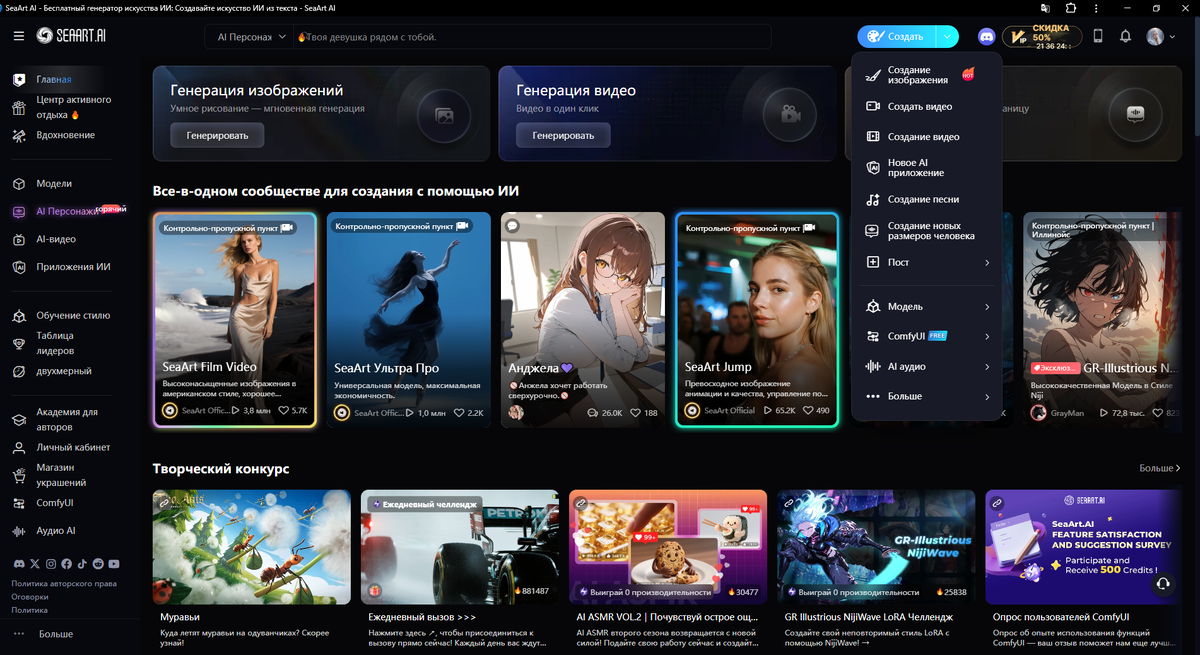Open the browser extensions puzzle icon
Screen dimensions: 1200x655
[x=1070, y=8]
